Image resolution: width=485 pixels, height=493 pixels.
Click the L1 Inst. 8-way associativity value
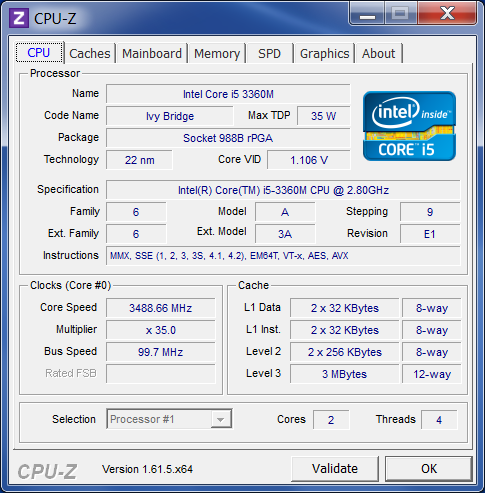(432, 330)
